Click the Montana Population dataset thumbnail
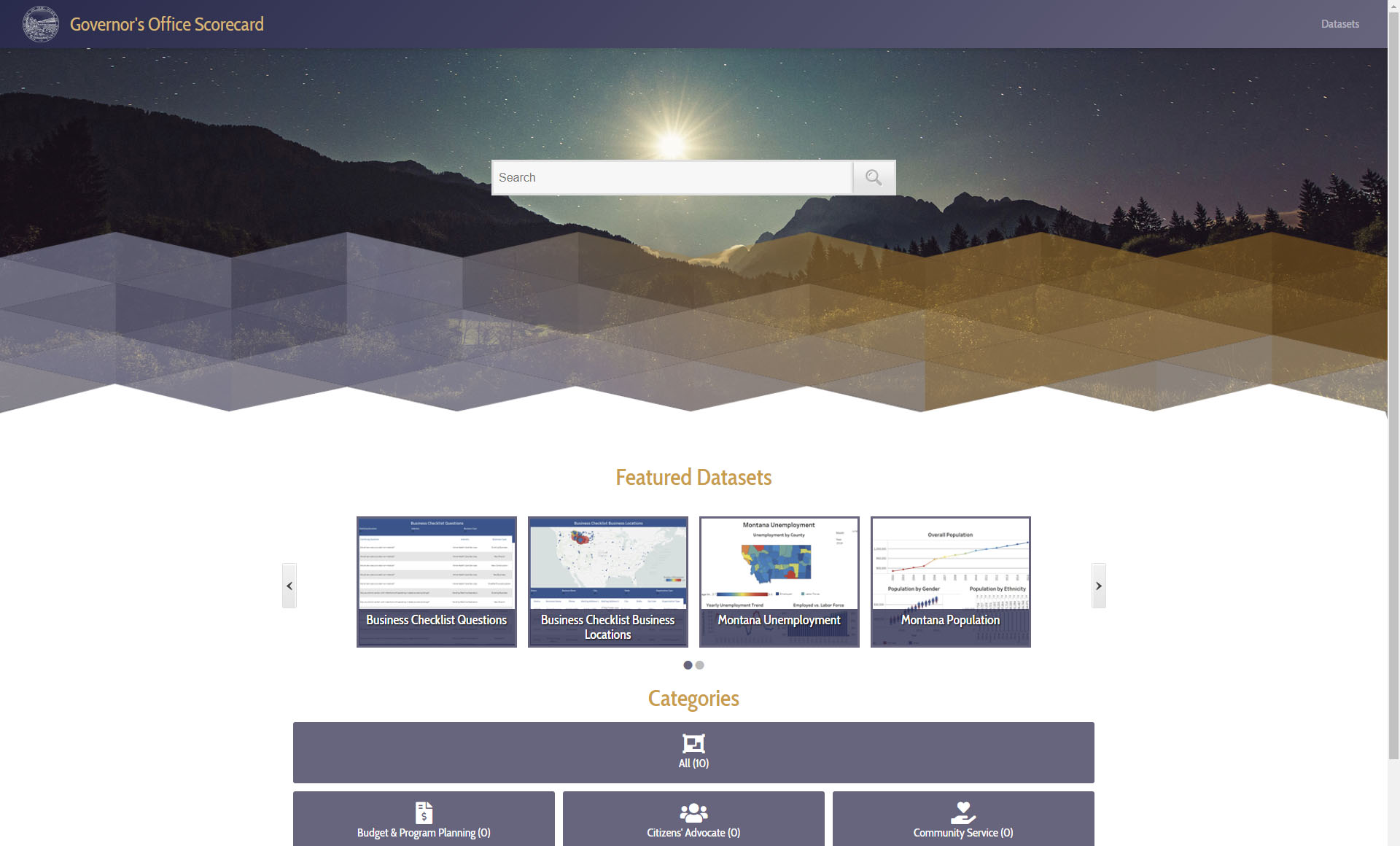Viewport: 1400px width, 846px height. point(950,580)
